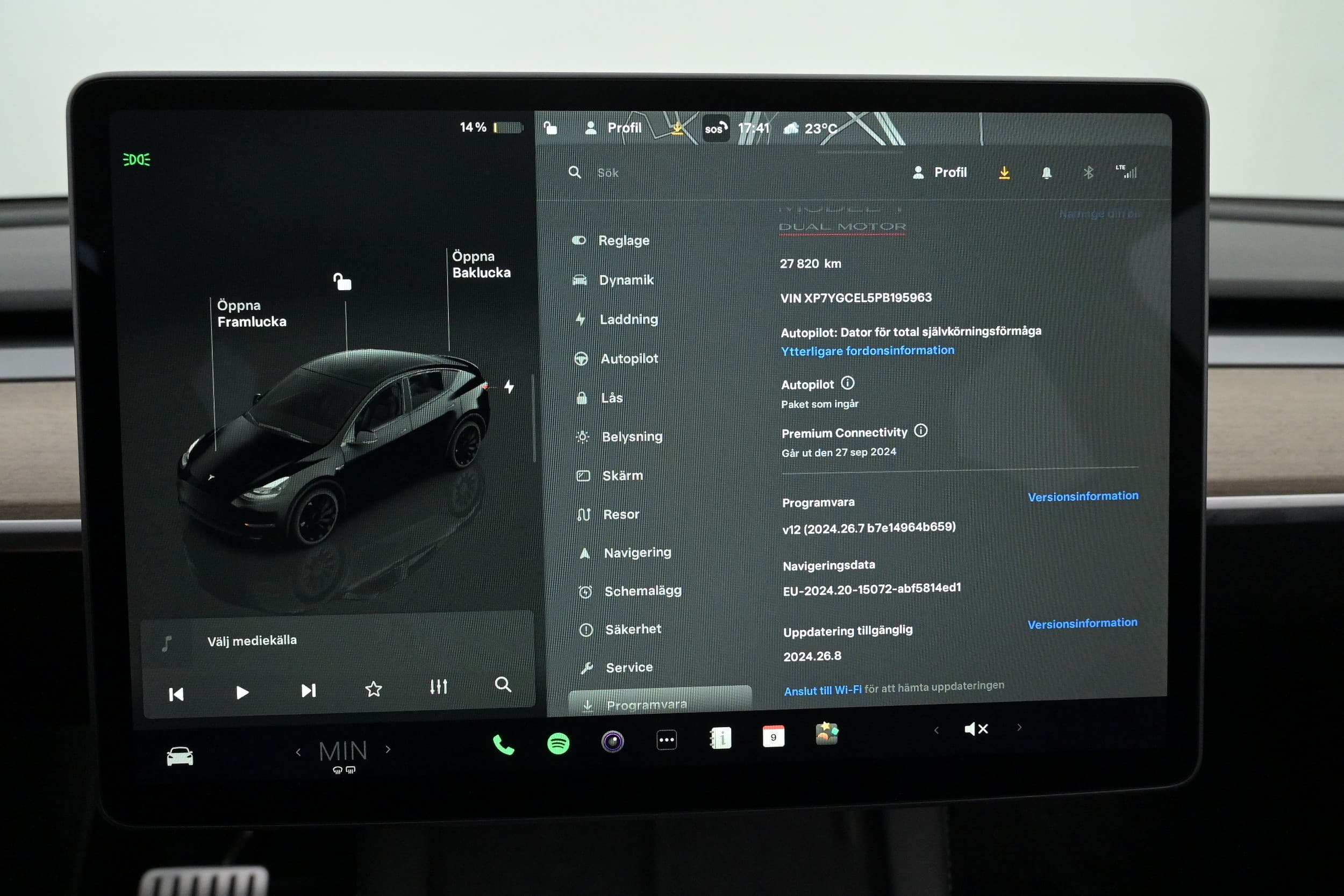Image resolution: width=1344 pixels, height=896 pixels.
Task: Tap Öppna Baklucka to open trunk
Action: pyautogui.click(x=481, y=264)
